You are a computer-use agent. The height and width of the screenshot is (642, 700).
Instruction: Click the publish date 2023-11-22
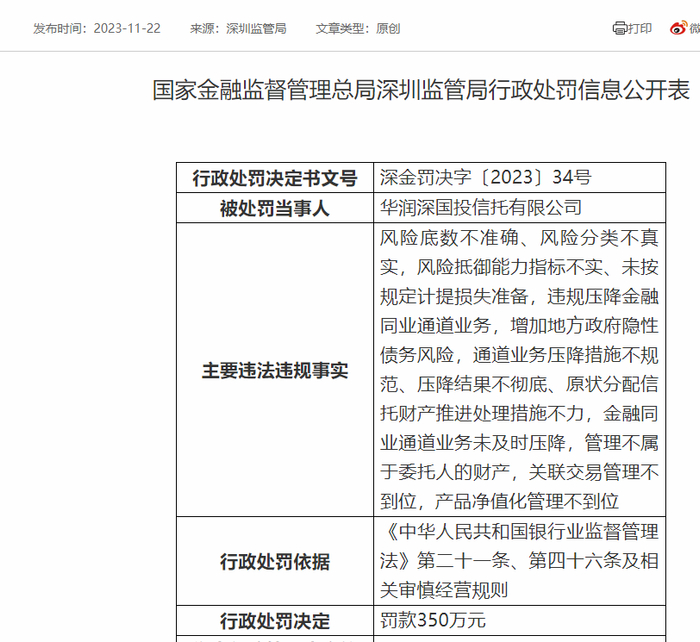[127, 29]
